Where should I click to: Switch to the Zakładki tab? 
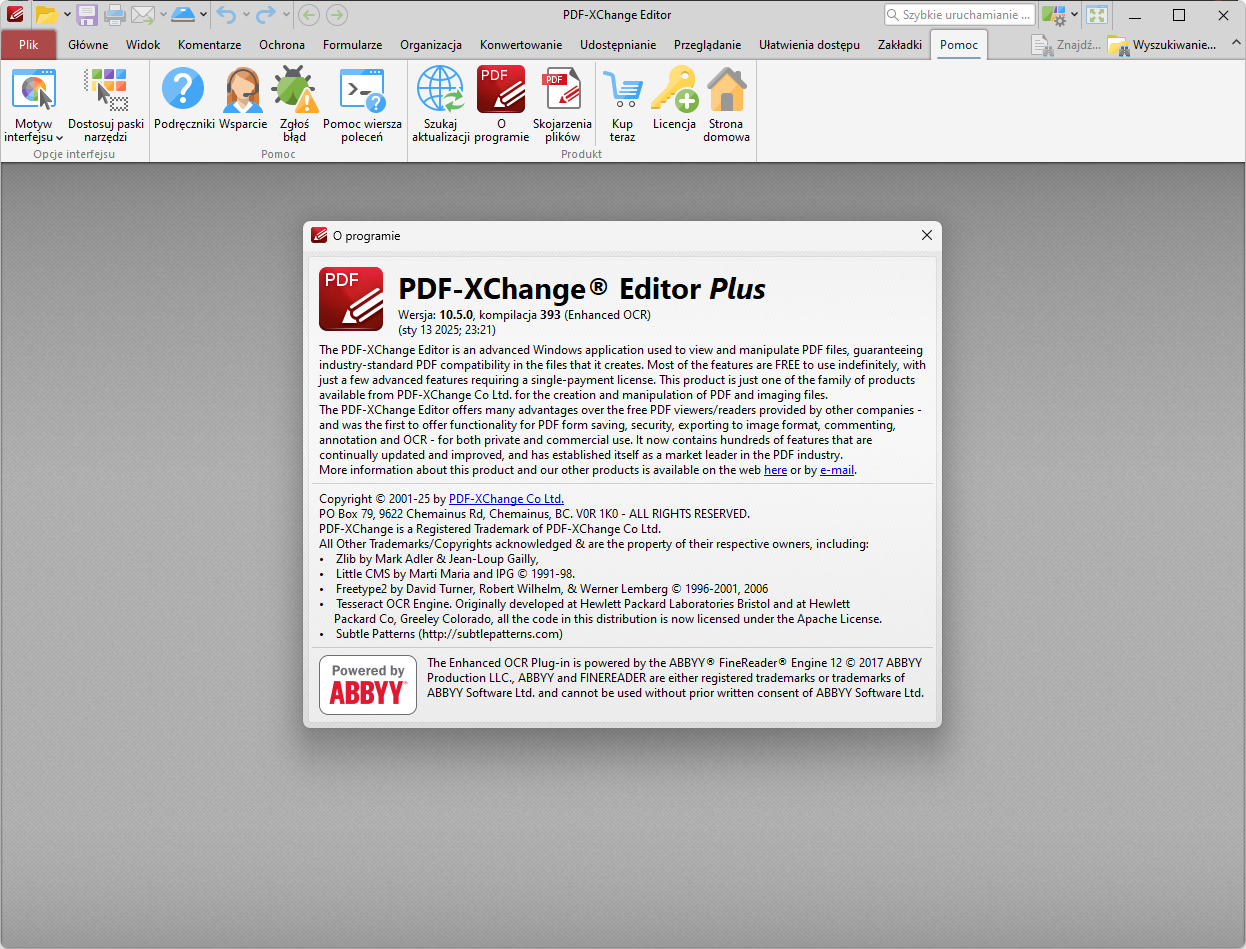[900, 45]
